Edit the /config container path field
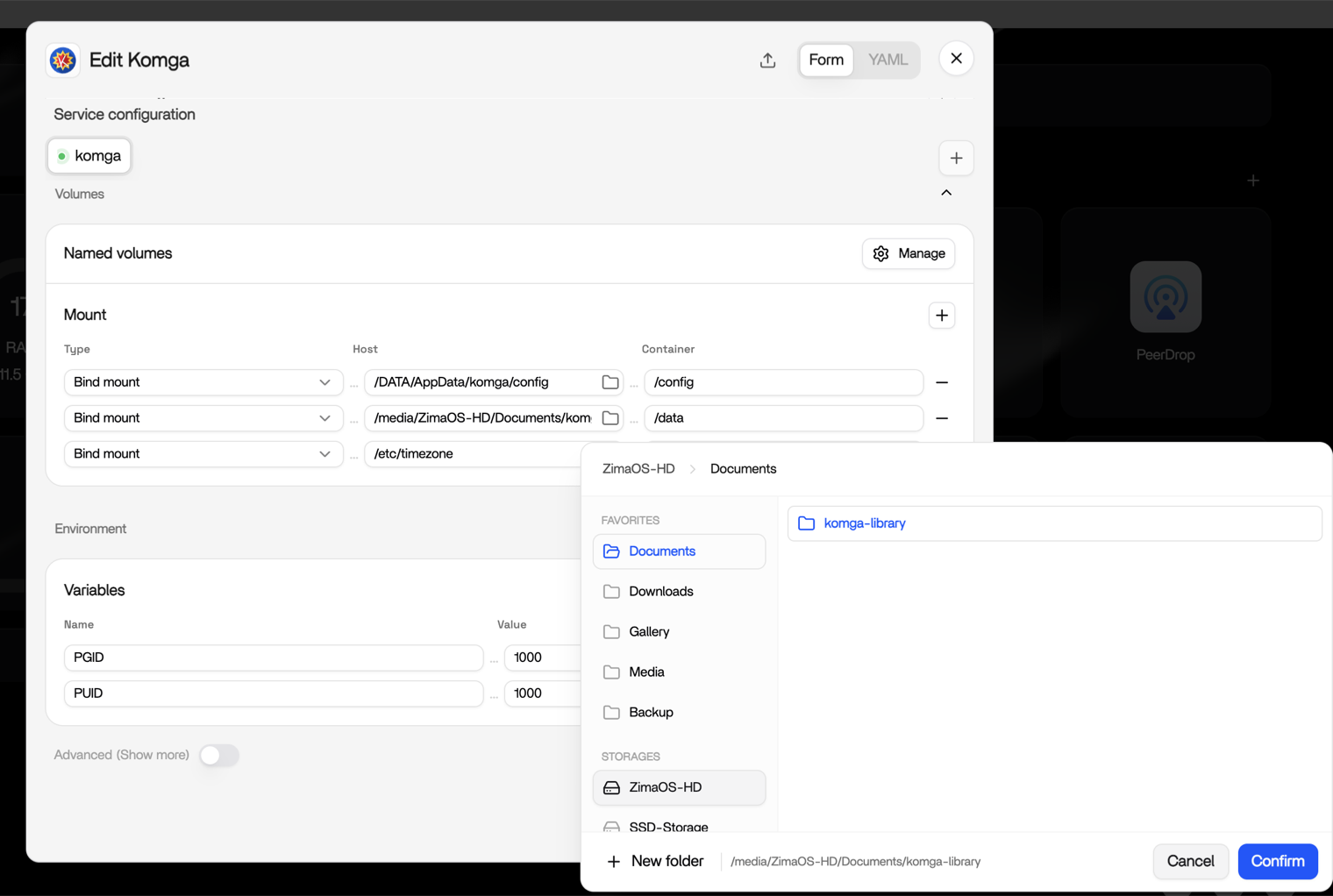The width and height of the screenshot is (1333, 896). (784, 382)
